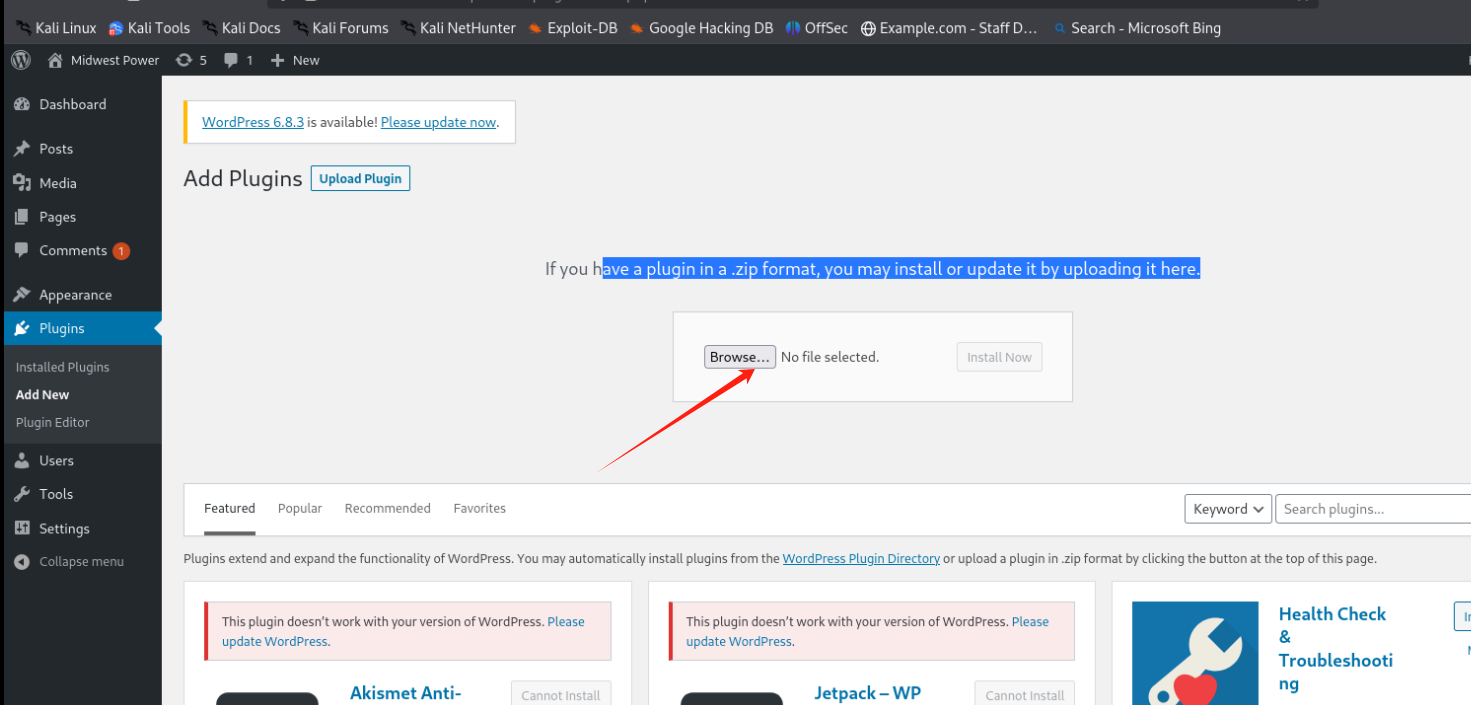Open Health Check & Troubleshooting plugin title

1336,649
